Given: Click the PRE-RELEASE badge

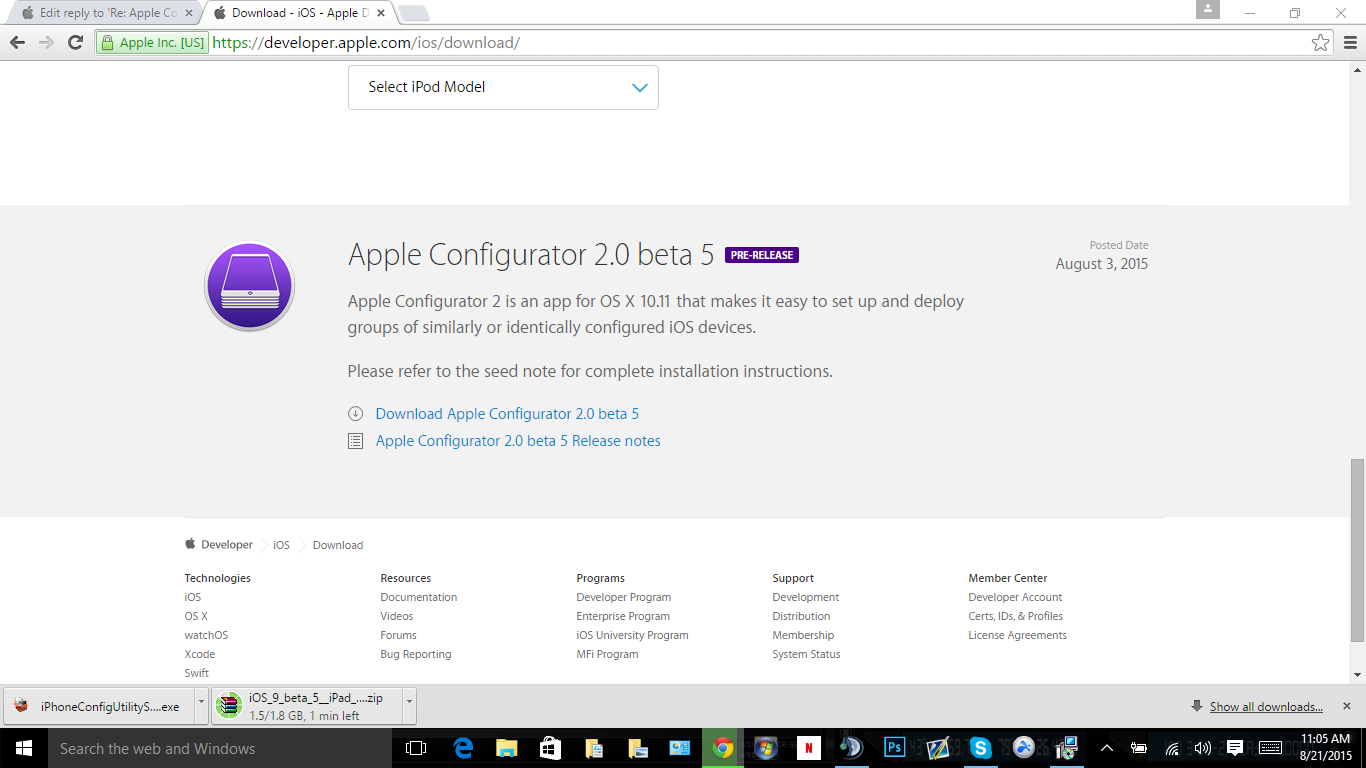Looking at the screenshot, I should click(762, 255).
